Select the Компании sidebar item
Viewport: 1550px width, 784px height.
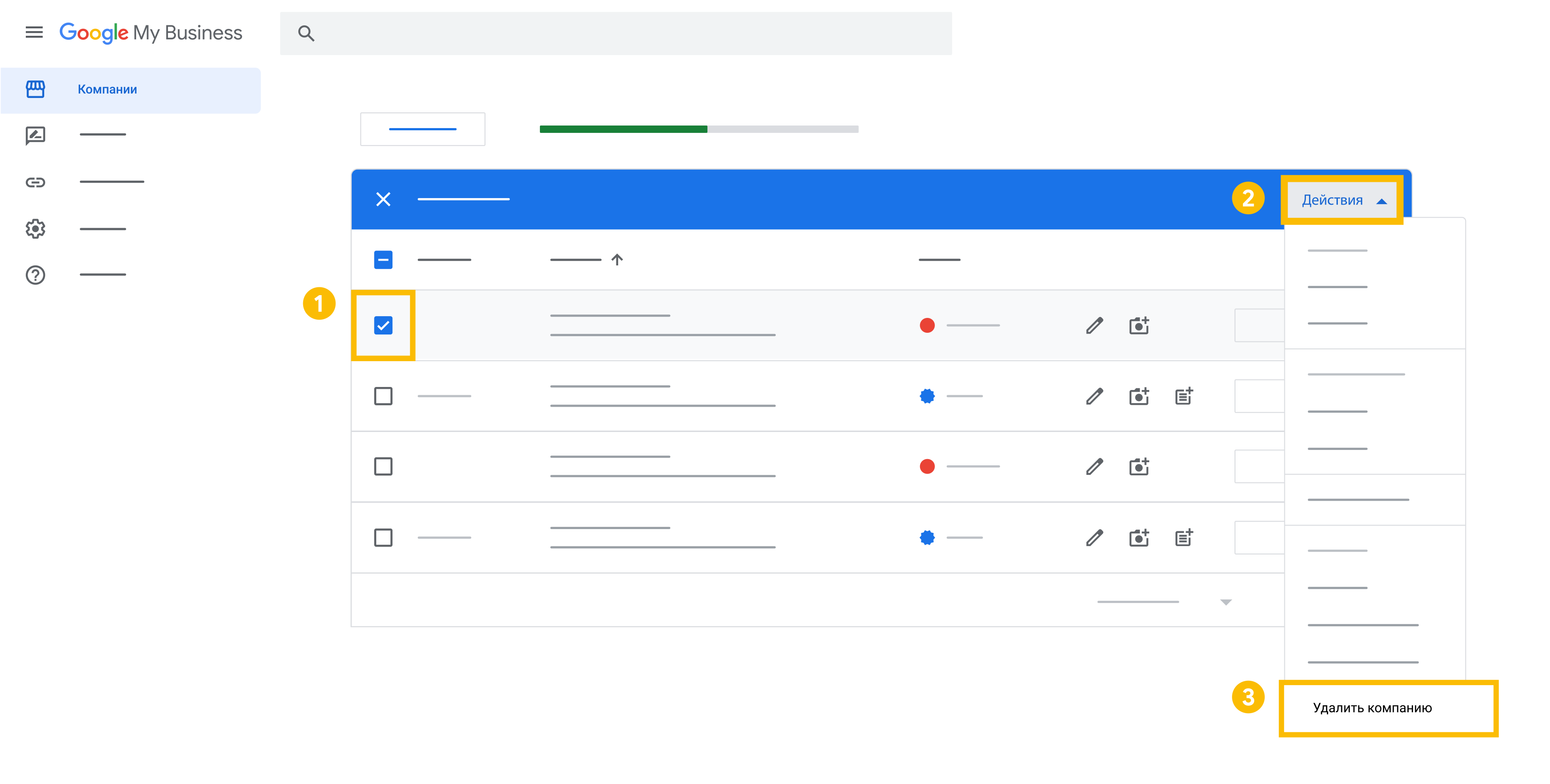[107, 90]
